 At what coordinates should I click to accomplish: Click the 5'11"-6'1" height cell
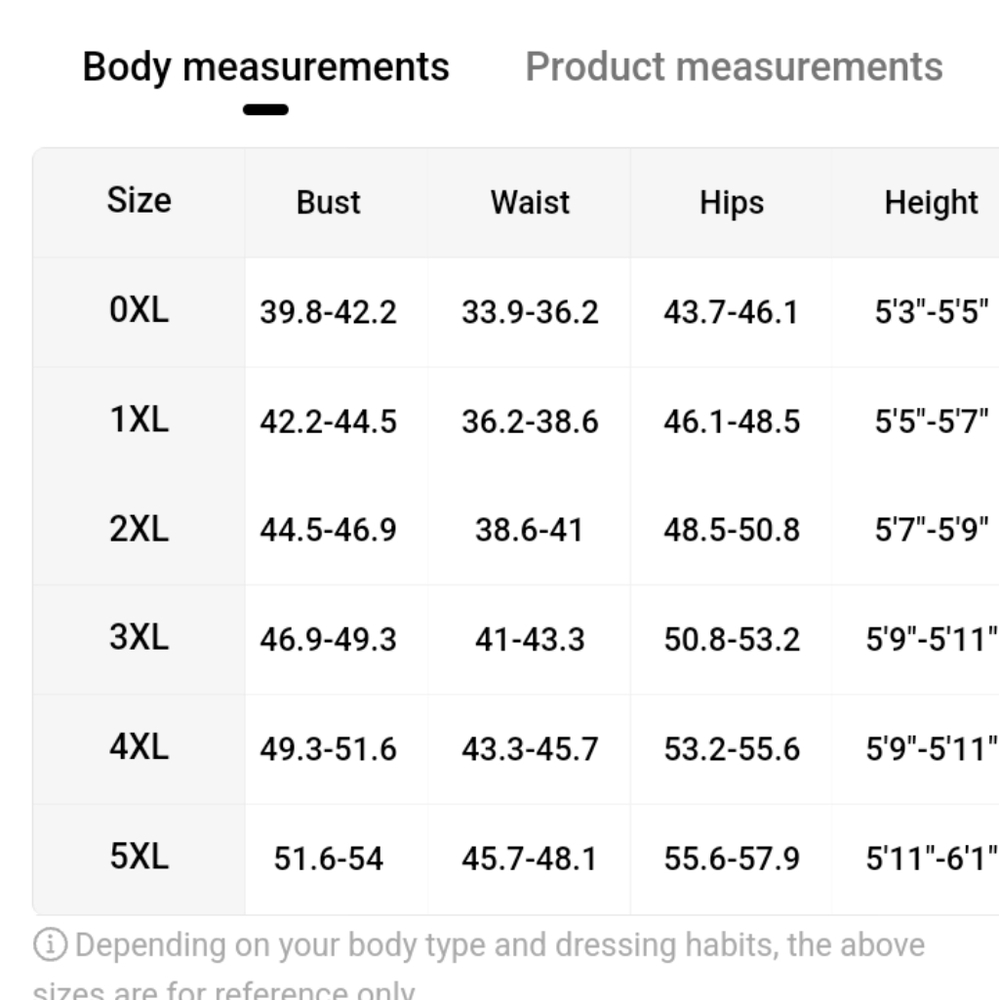click(931, 859)
